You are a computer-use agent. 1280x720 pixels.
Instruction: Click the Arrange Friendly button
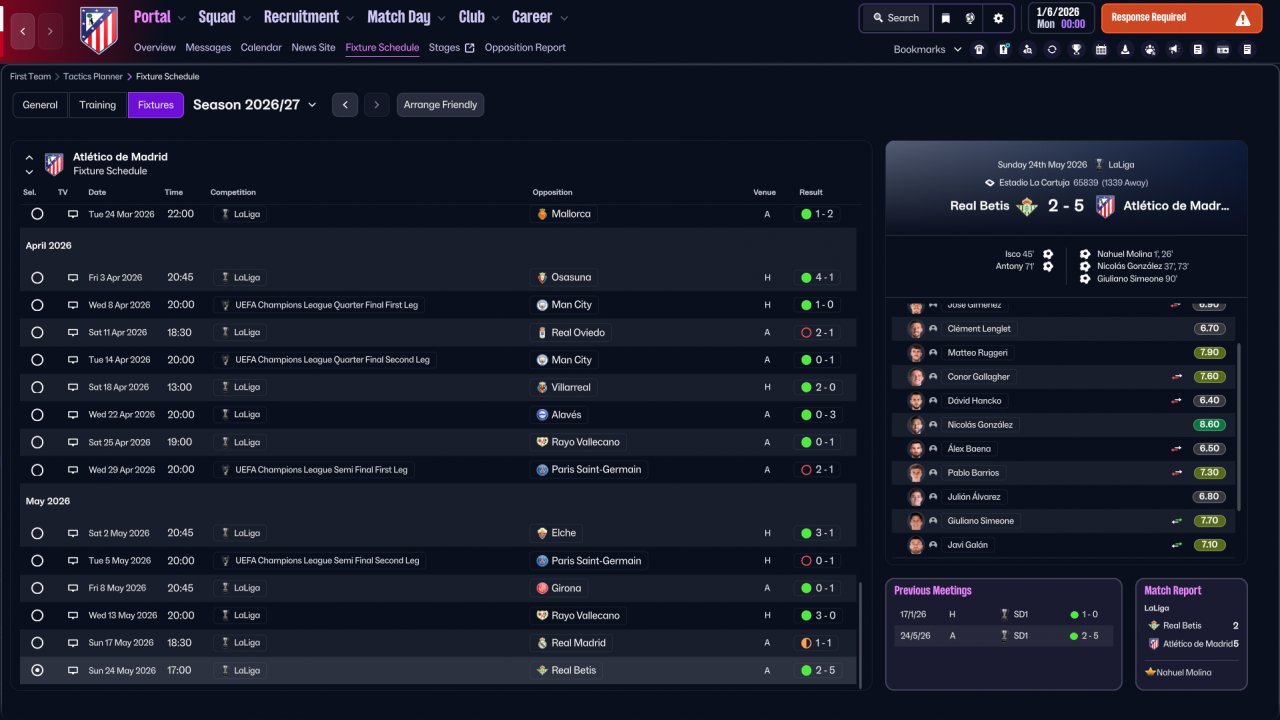pos(440,105)
